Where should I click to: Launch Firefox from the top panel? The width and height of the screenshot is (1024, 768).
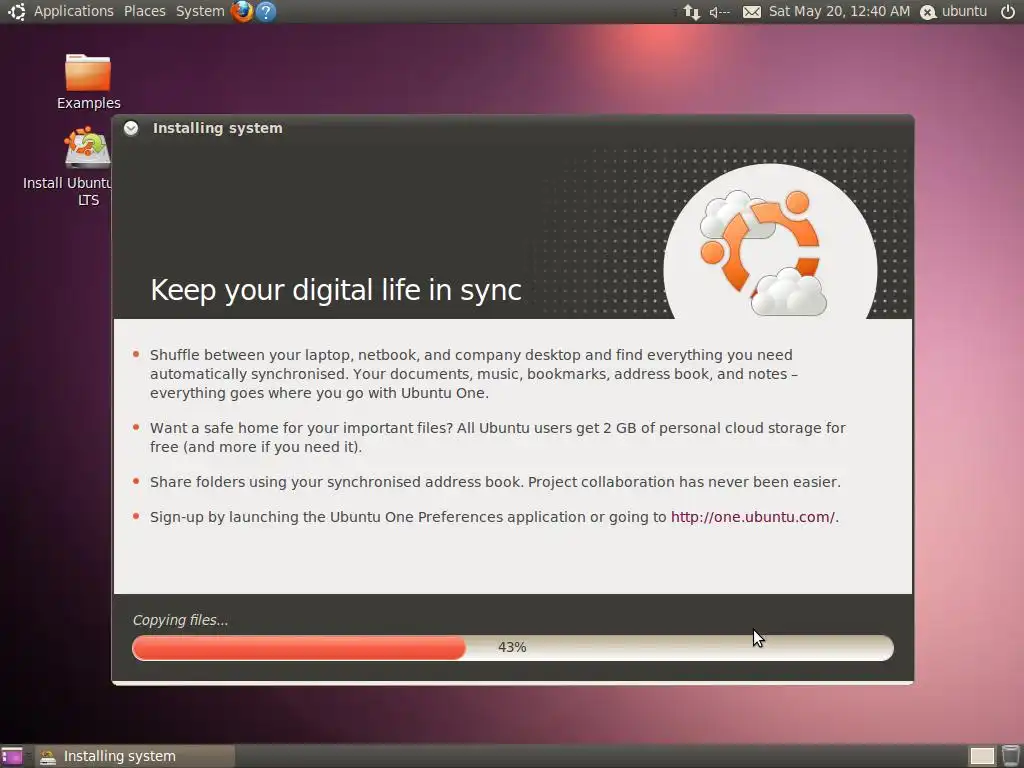click(x=242, y=11)
